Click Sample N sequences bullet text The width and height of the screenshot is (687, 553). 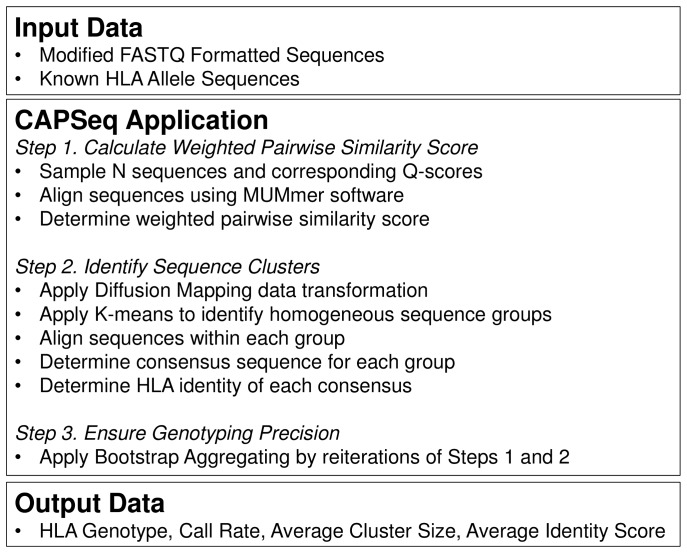[261, 171]
